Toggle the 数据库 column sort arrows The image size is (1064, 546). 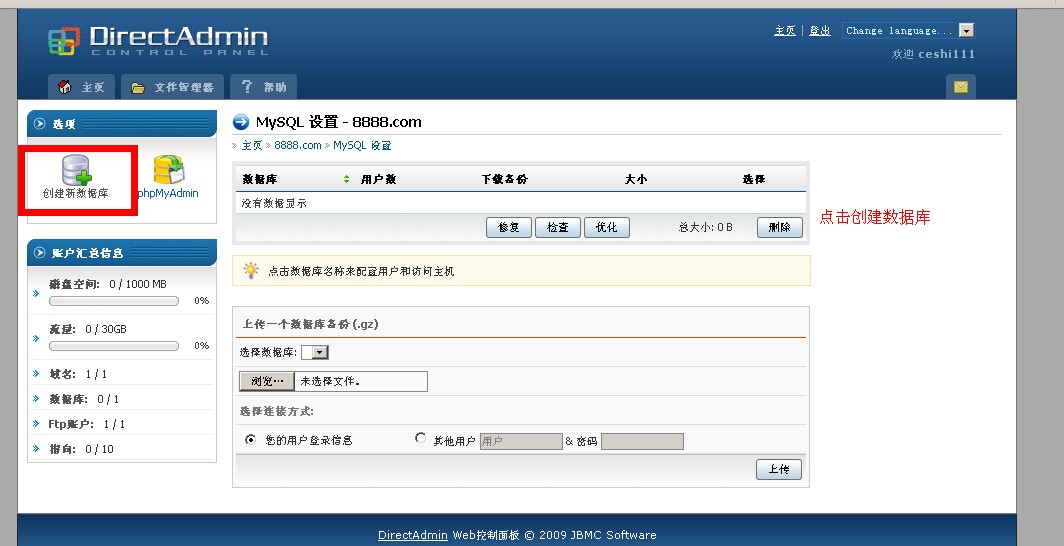click(x=347, y=179)
